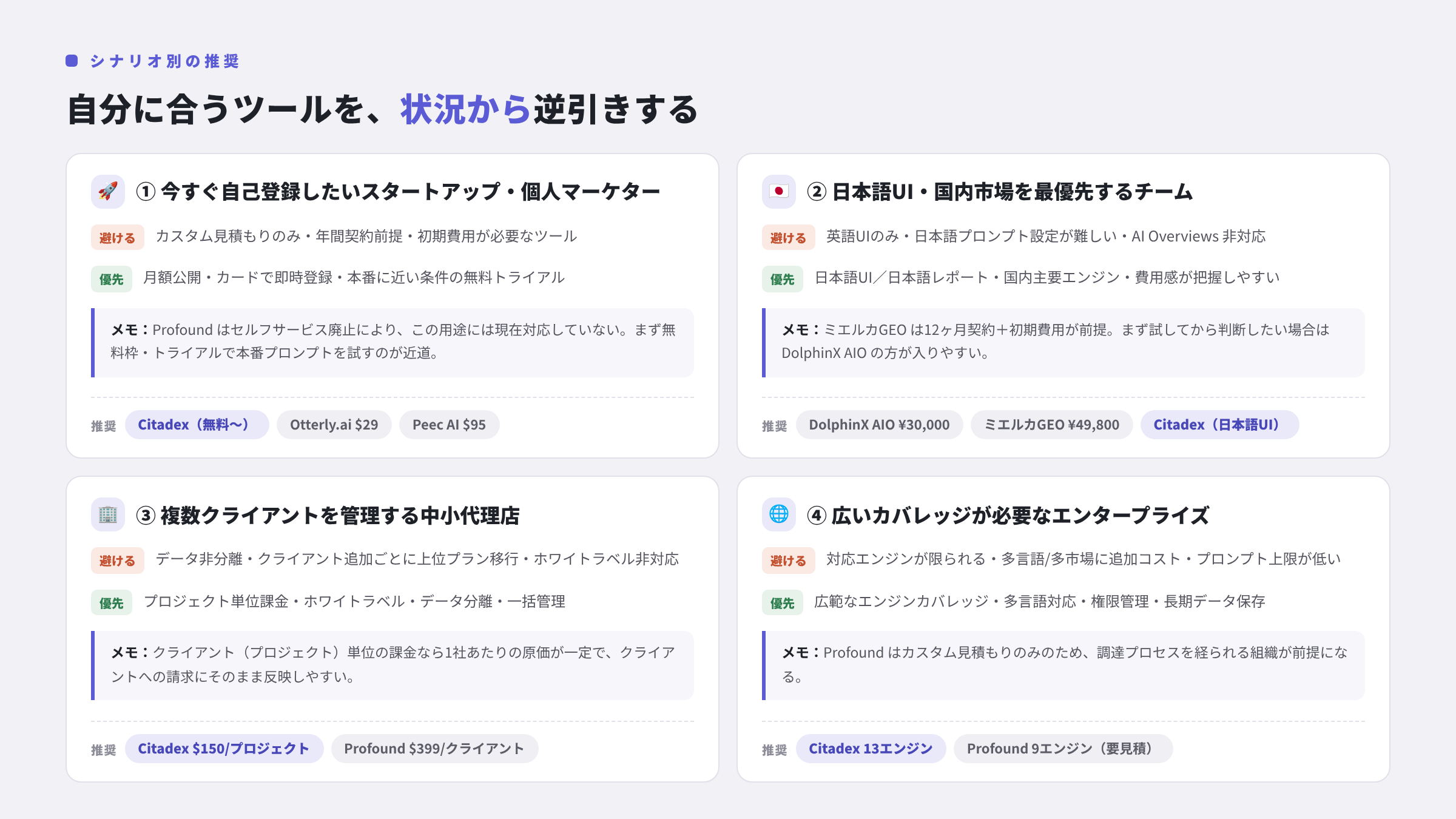Image resolution: width=1456 pixels, height=819 pixels.
Task: Click the section label シナリオ別の推奨
Action: point(164,61)
